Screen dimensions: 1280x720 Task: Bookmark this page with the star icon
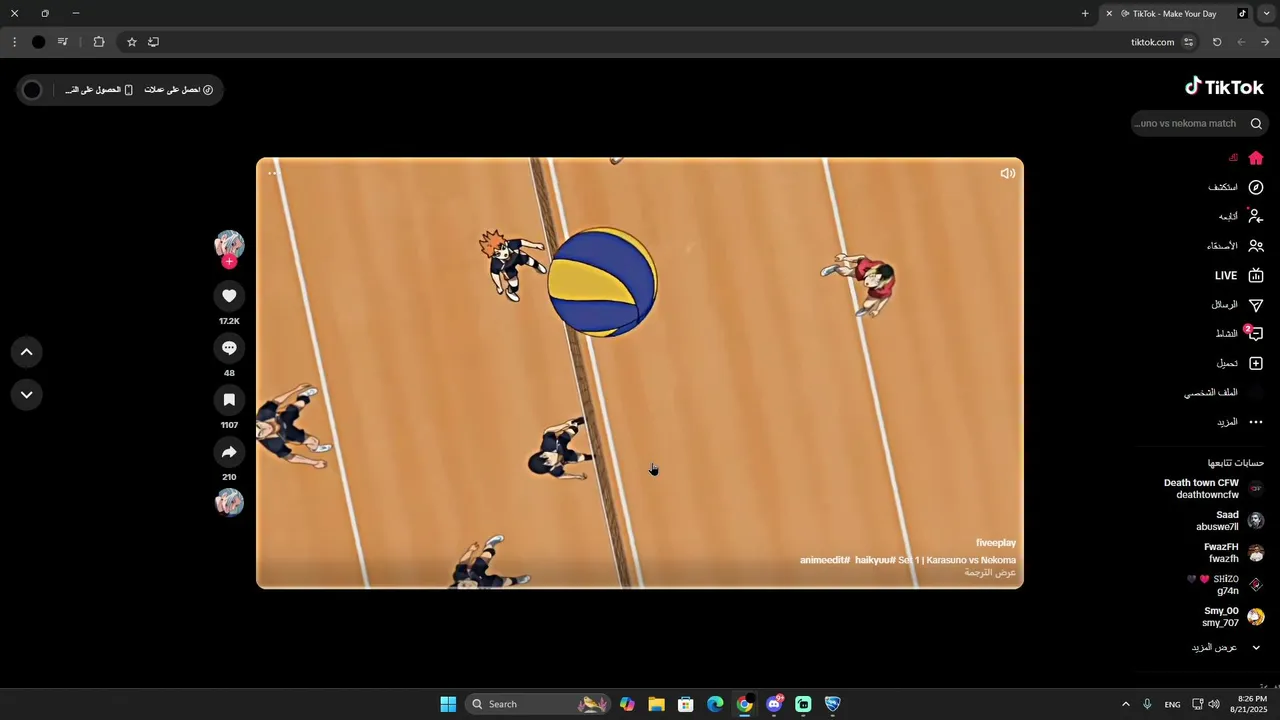click(x=131, y=42)
